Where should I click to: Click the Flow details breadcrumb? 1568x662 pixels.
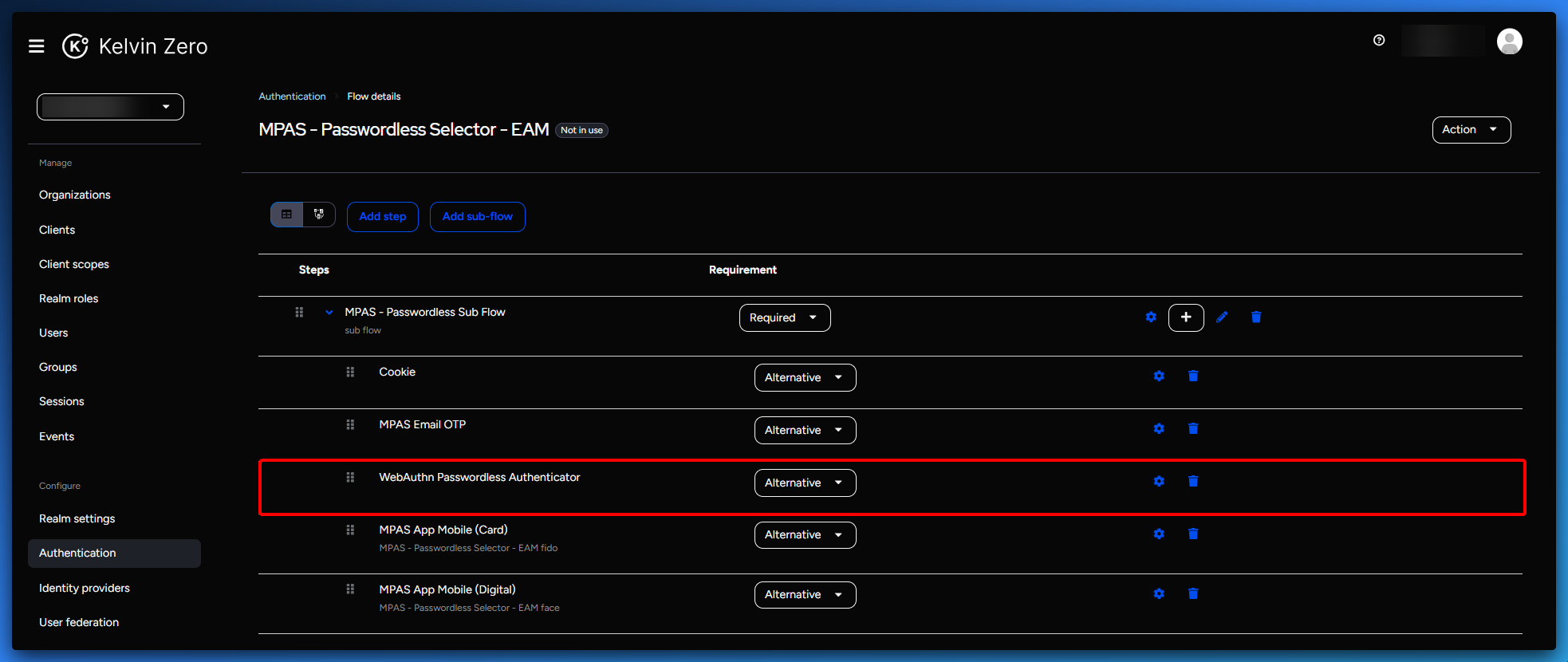coord(374,97)
